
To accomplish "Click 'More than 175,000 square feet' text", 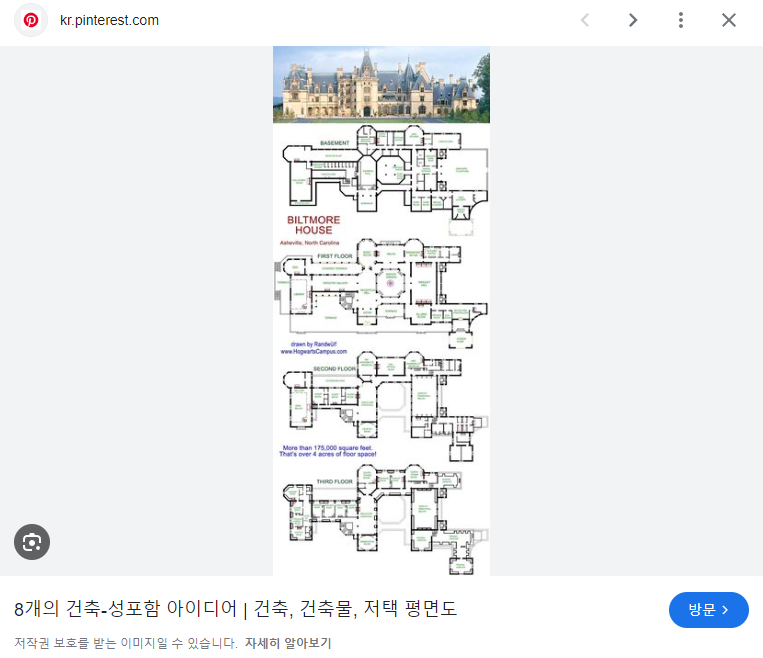I will pos(327,448).
